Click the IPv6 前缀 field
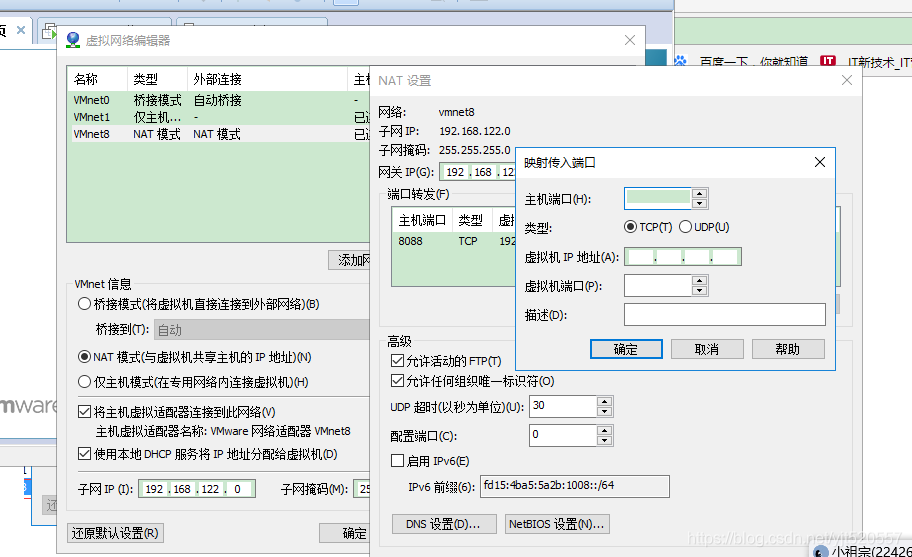The height and width of the screenshot is (557, 912). [x=575, y=486]
